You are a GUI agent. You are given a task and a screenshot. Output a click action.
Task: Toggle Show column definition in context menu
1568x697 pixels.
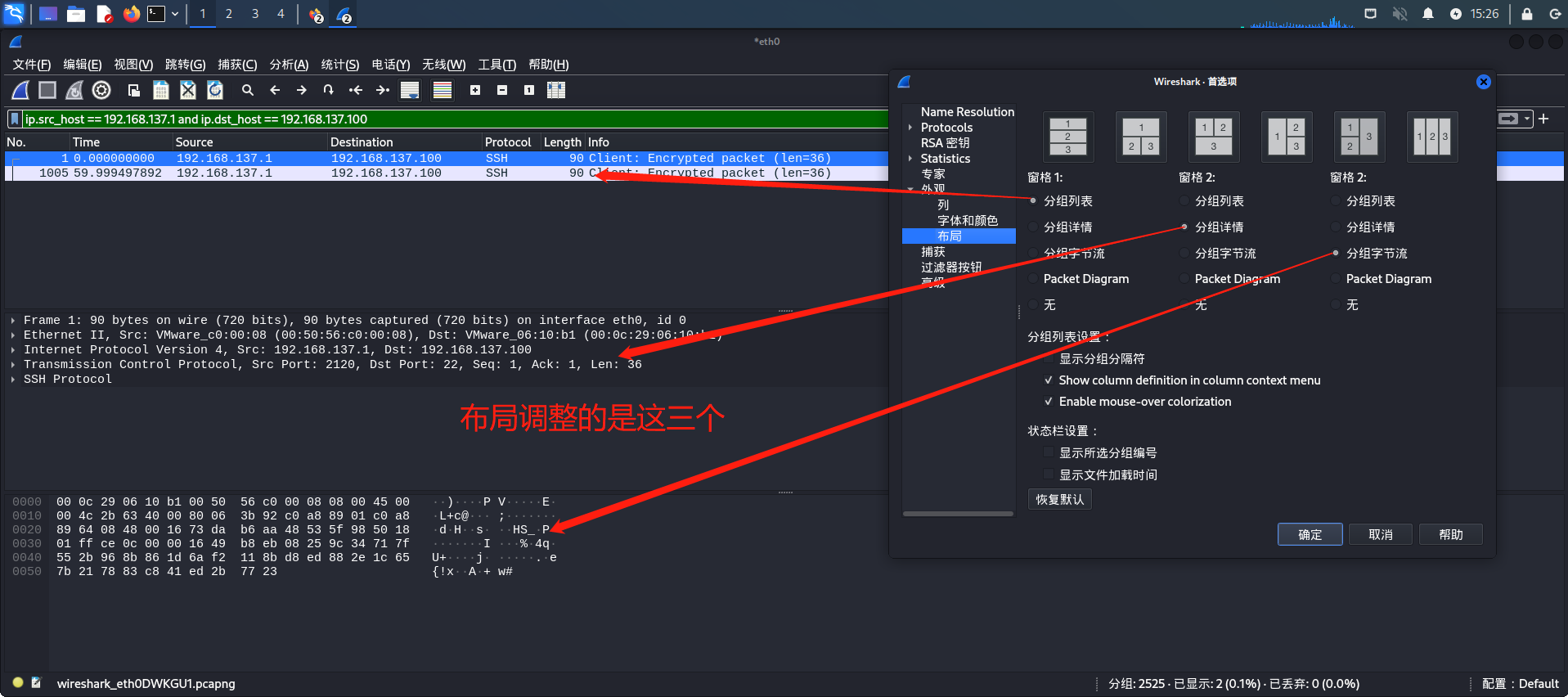click(1048, 380)
